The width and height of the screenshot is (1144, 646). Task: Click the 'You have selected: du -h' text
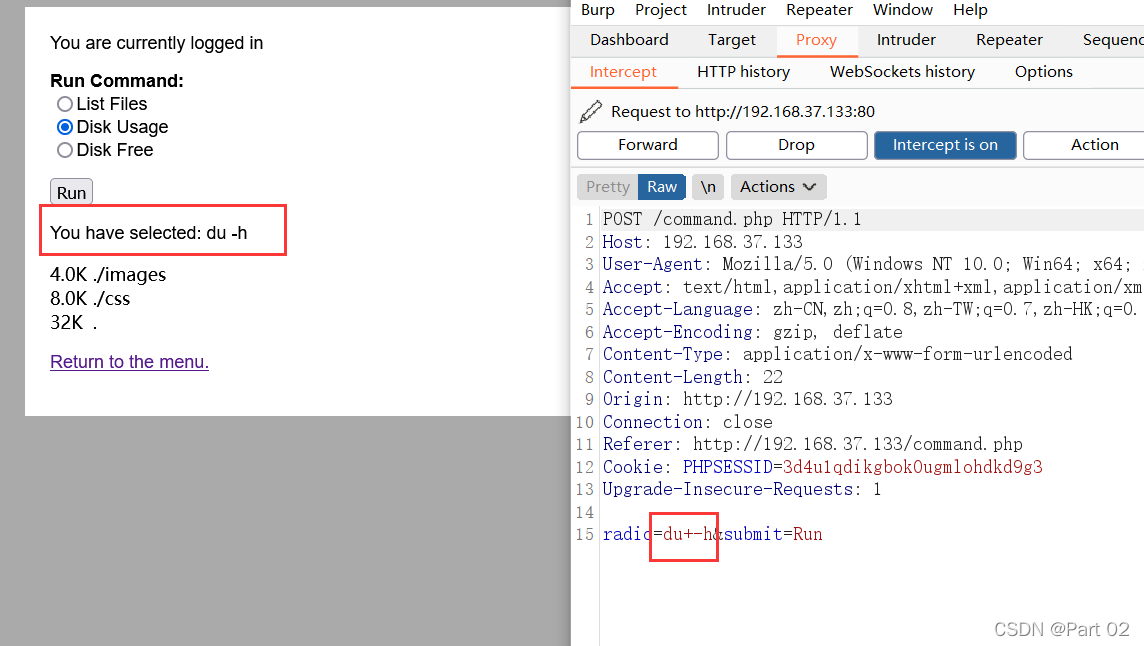pyautogui.click(x=149, y=233)
